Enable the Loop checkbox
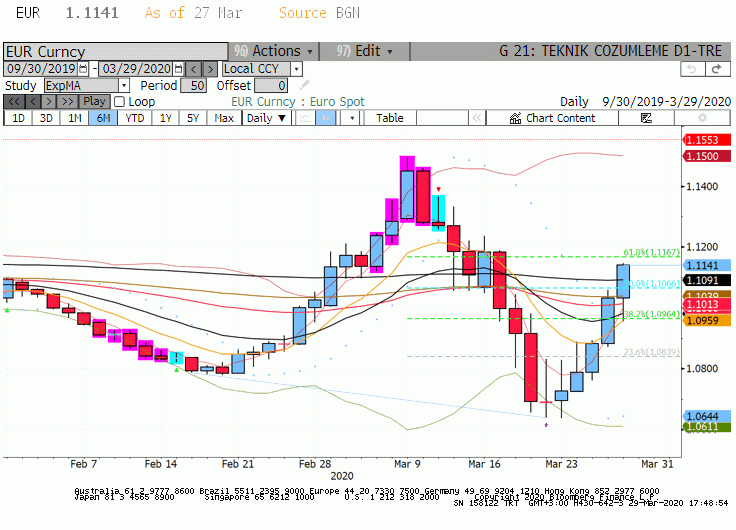The image size is (736, 530). point(120,101)
